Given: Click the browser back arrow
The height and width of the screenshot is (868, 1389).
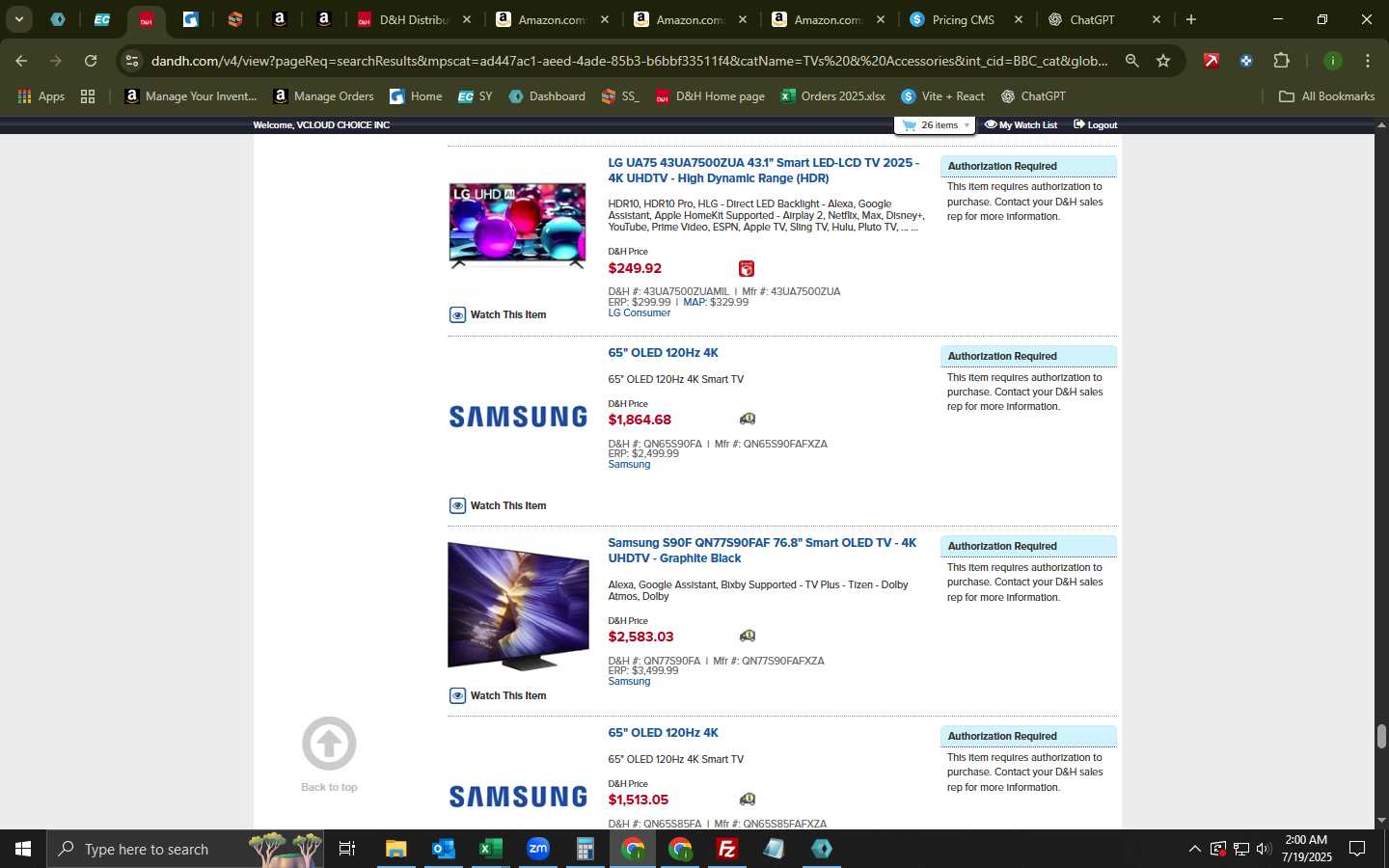Looking at the screenshot, I should 21,61.
